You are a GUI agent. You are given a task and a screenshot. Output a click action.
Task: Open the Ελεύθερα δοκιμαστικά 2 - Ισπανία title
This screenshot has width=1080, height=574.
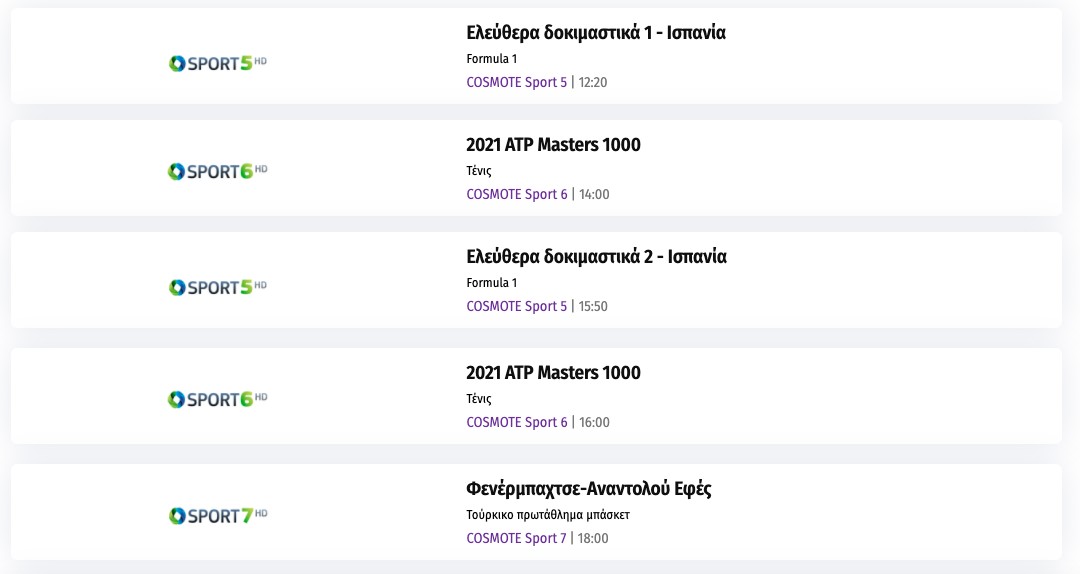coord(596,257)
